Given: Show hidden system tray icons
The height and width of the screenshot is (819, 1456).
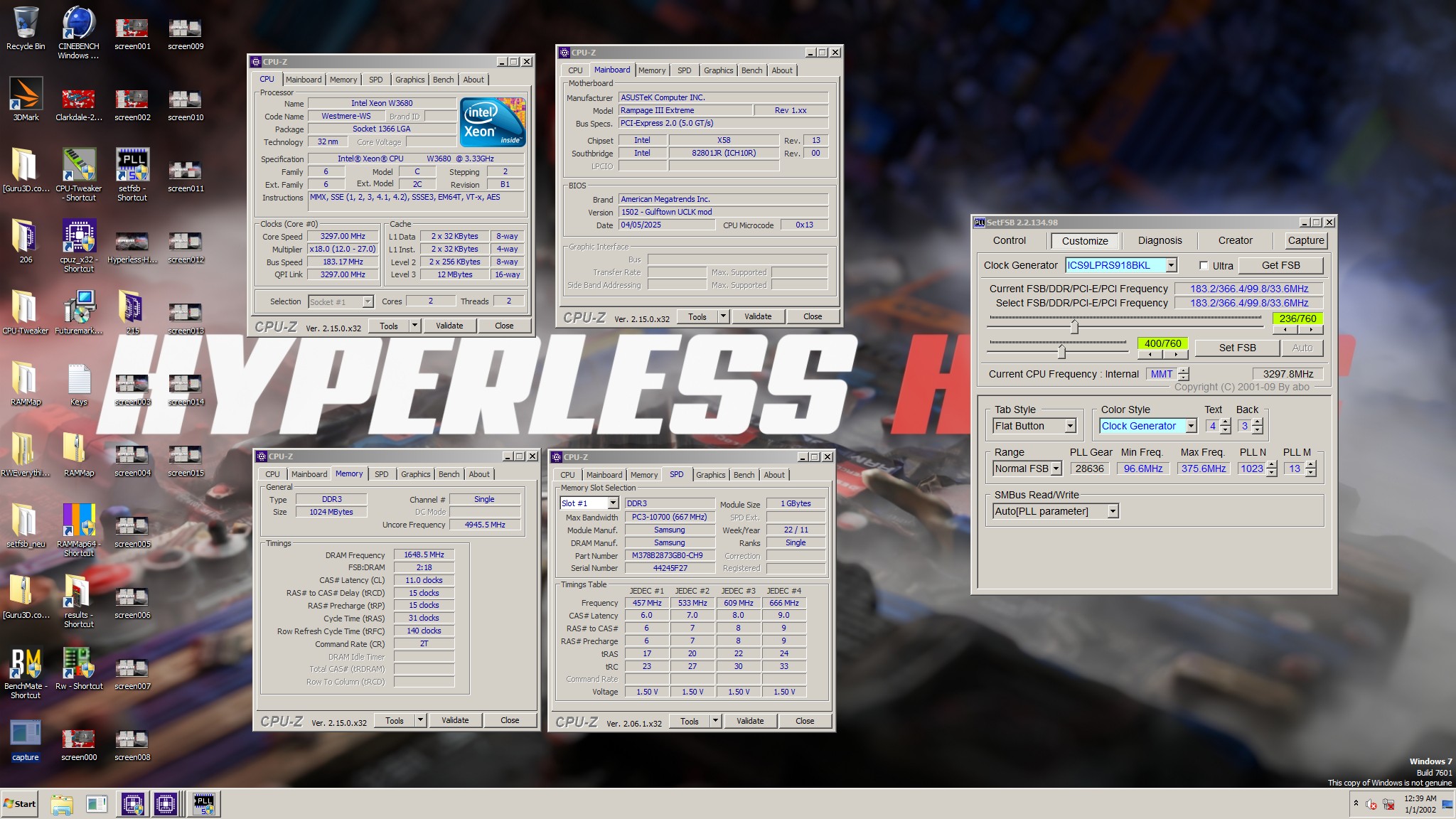Looking at the screenshot, I should (1356, 804).
